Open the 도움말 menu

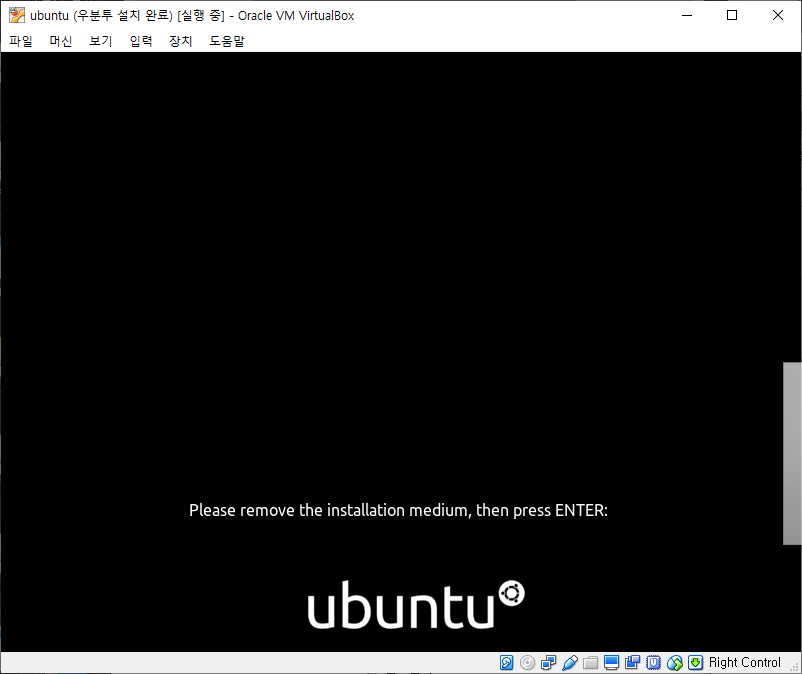coord(227,41)
